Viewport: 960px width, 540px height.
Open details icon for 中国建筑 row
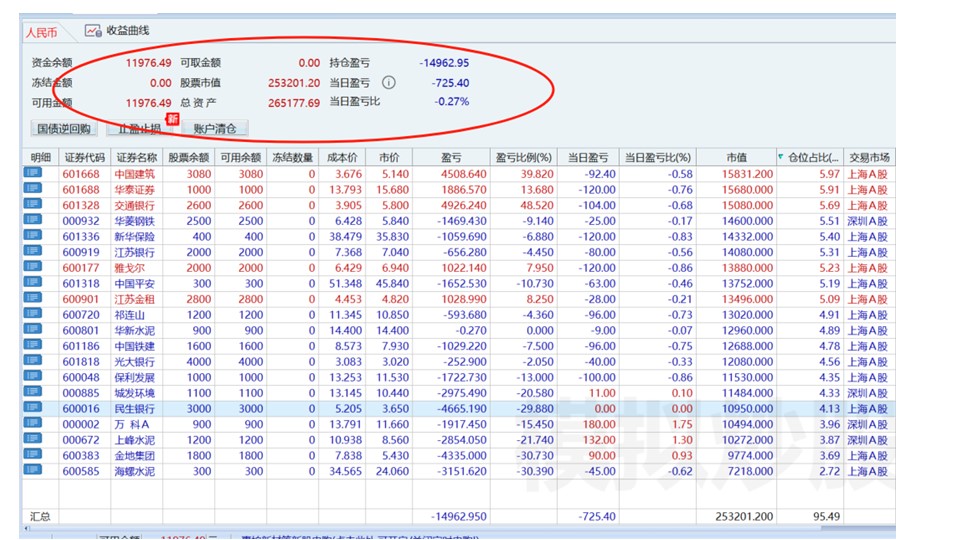click(x=32, y=173)
